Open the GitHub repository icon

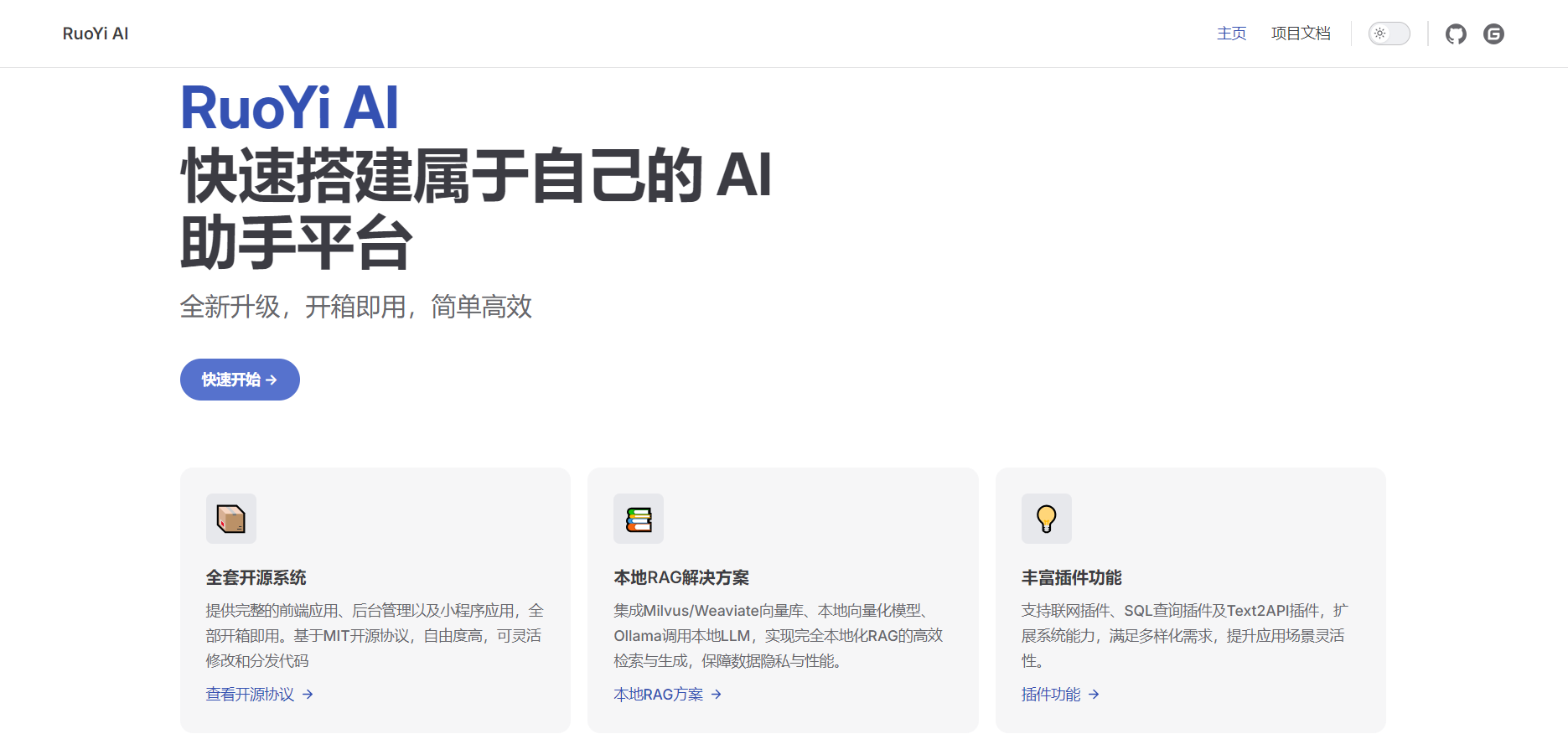[1456, 34]
